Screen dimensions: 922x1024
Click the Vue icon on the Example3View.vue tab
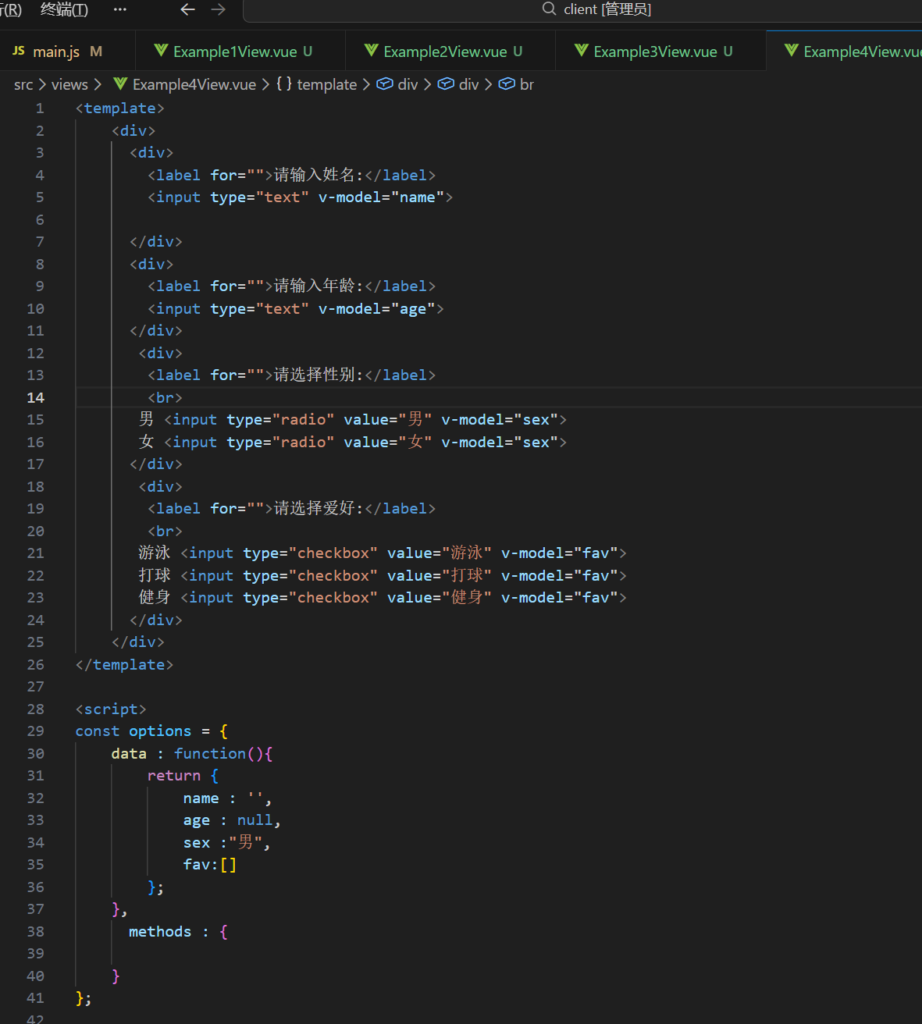(x=580, y=51)
